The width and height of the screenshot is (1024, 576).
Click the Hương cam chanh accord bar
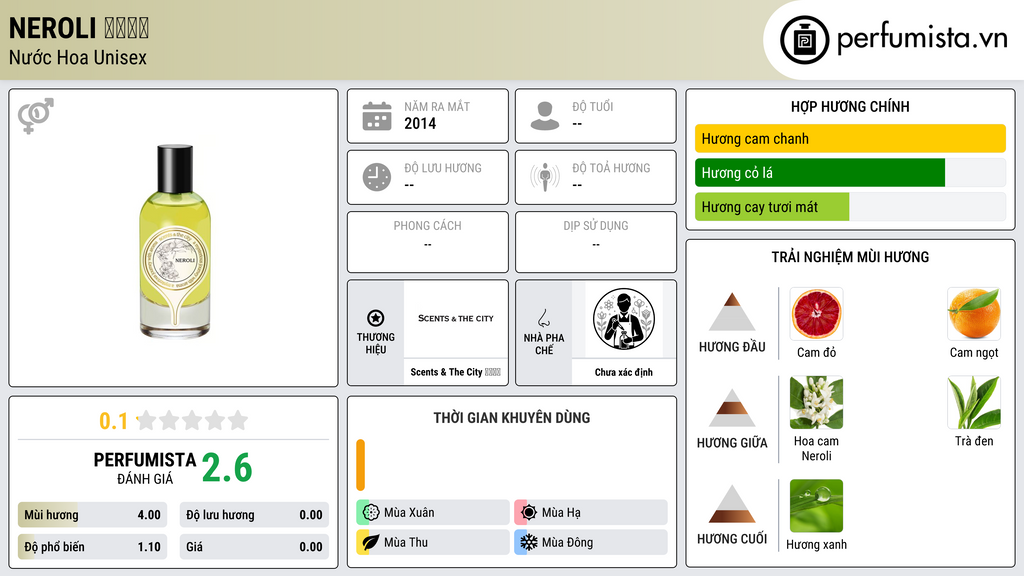(x=850, y=138)
